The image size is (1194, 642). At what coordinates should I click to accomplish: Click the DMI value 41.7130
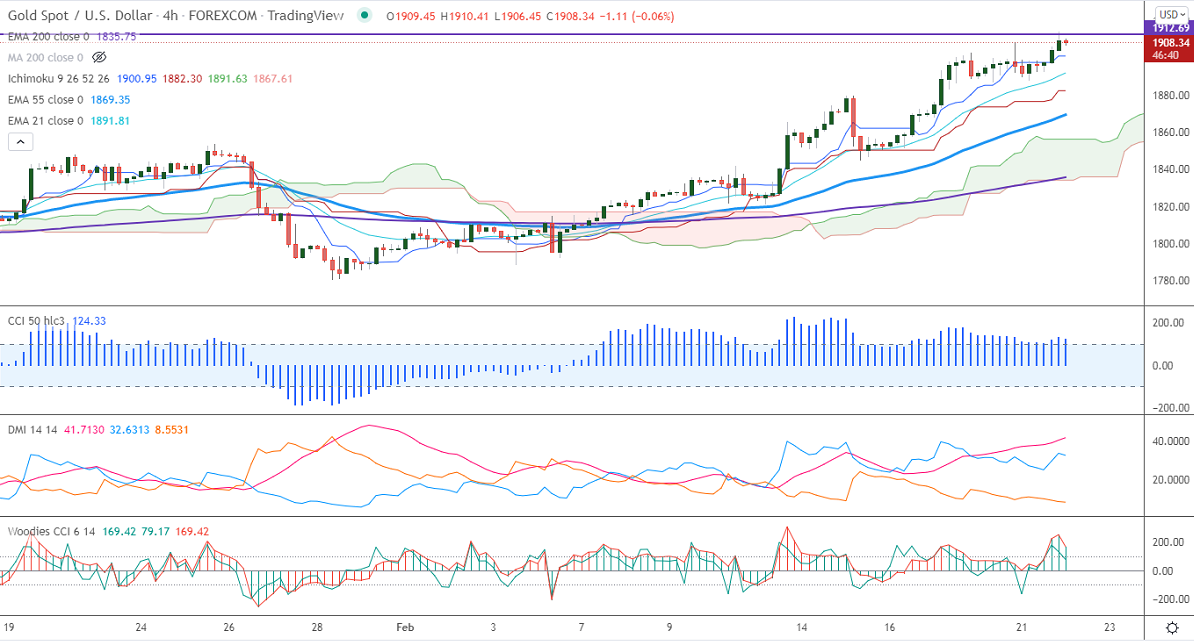tap(84, 430)
